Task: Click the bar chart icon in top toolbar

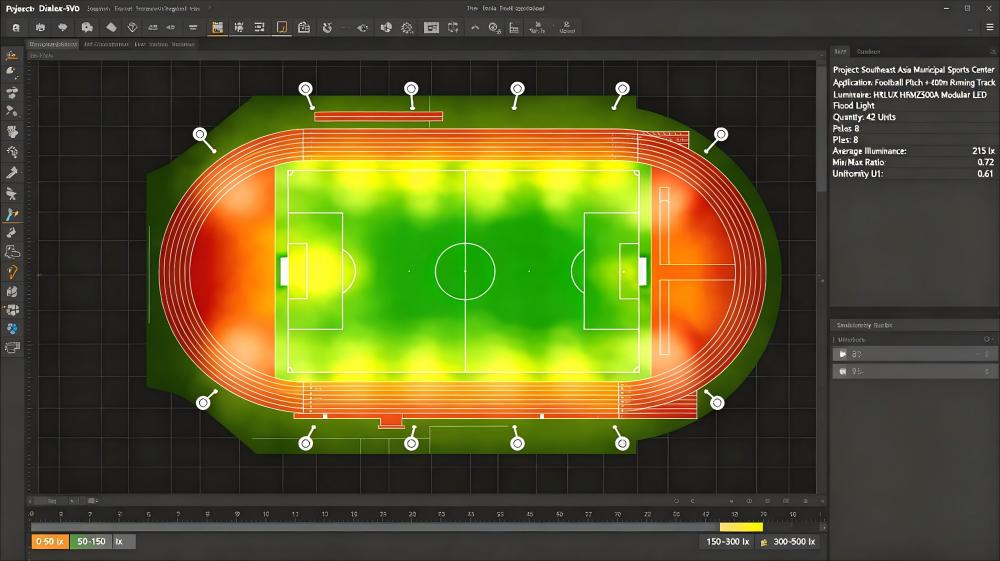Action: tap(513, 27)
